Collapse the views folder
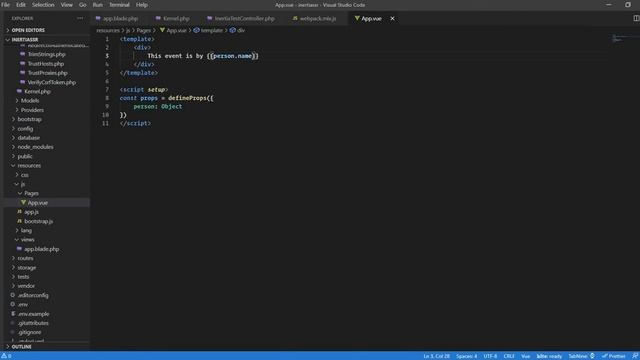This screenshot has width=640, height=360. [27, 240]
